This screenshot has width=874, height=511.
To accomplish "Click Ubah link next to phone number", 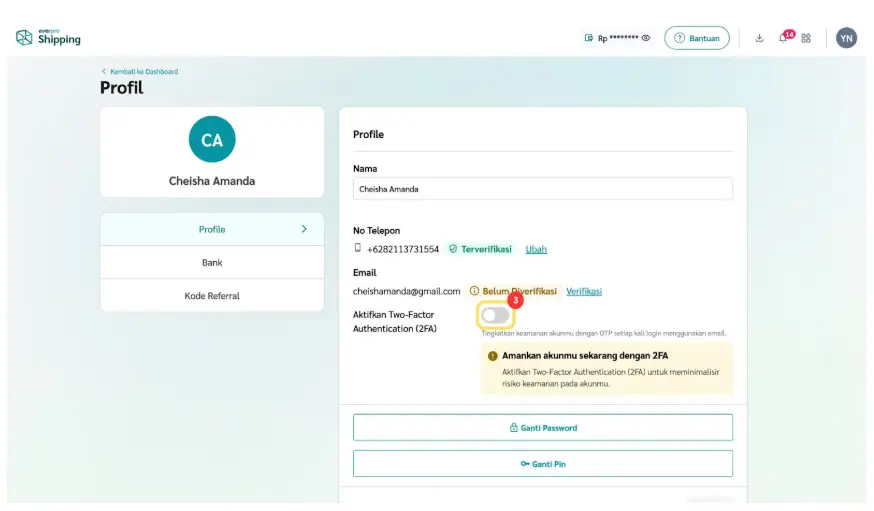I will [x=536, y=249].
